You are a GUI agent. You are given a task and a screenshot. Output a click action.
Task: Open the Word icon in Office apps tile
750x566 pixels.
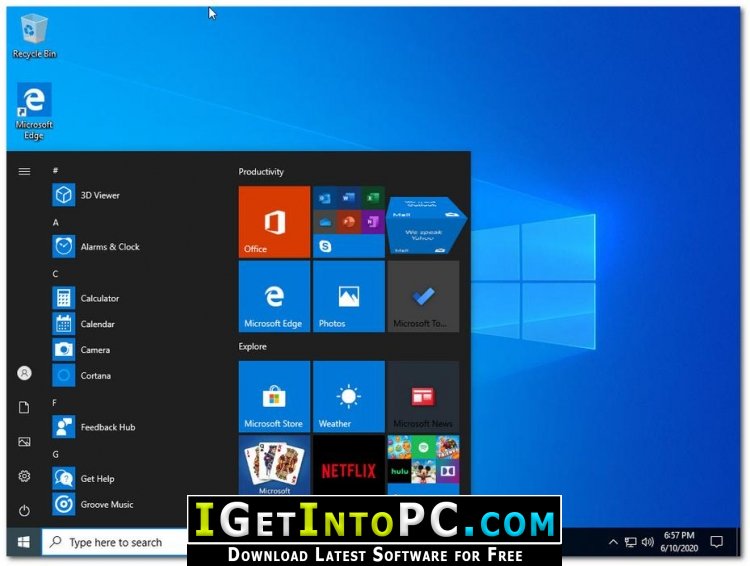(349, 198)
